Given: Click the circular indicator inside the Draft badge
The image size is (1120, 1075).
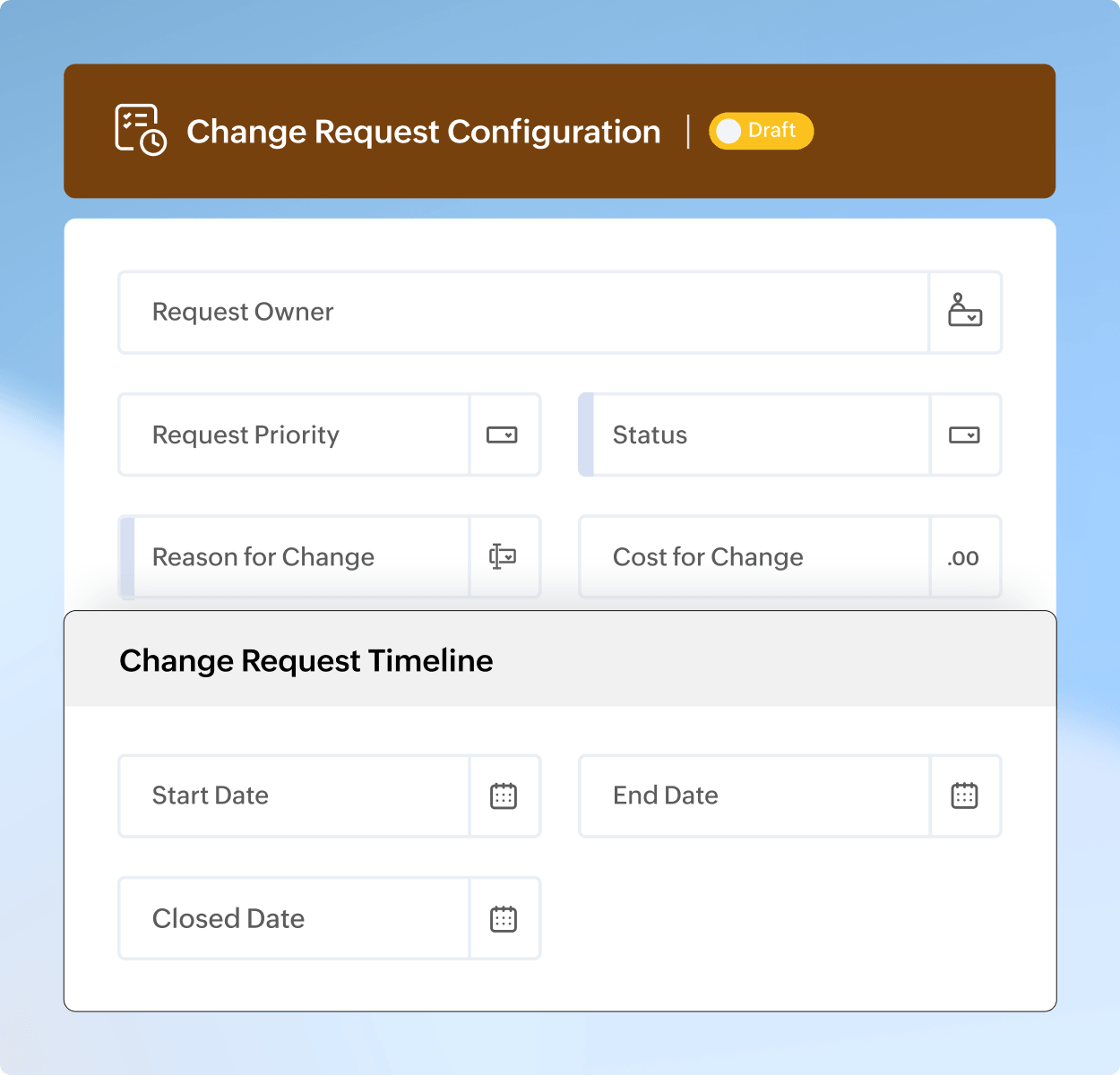Looking at the screenshot, I should coord(730,130).
